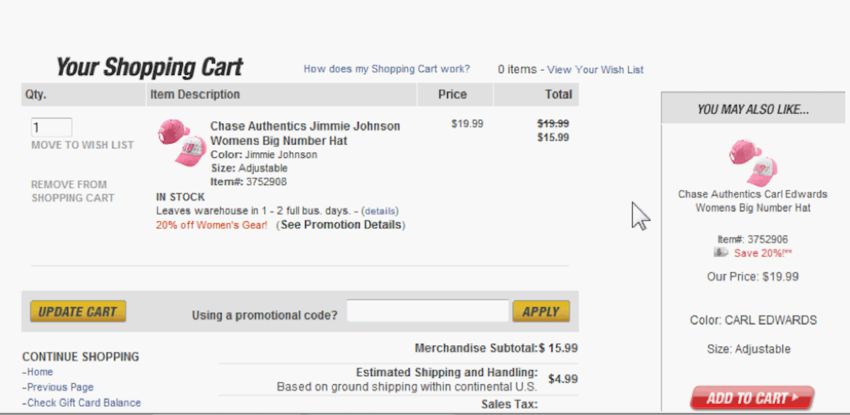
Task: Open 'How does my Shopping Cart work?' link
Action: (x=386, y=69)
